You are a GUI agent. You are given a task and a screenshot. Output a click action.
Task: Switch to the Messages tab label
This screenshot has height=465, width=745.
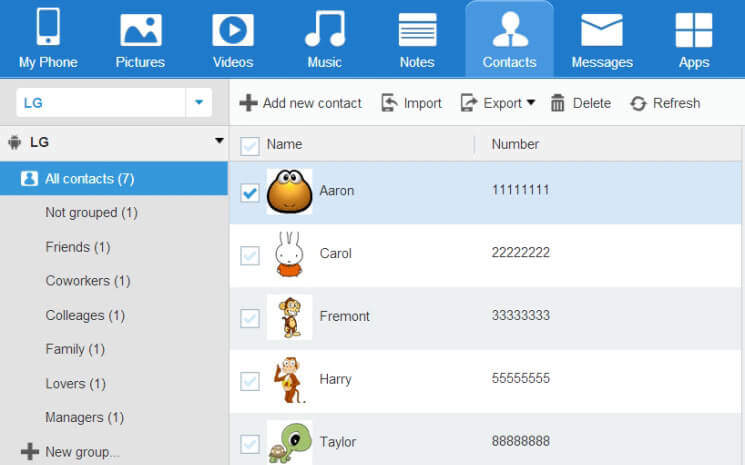coord(602,62)
